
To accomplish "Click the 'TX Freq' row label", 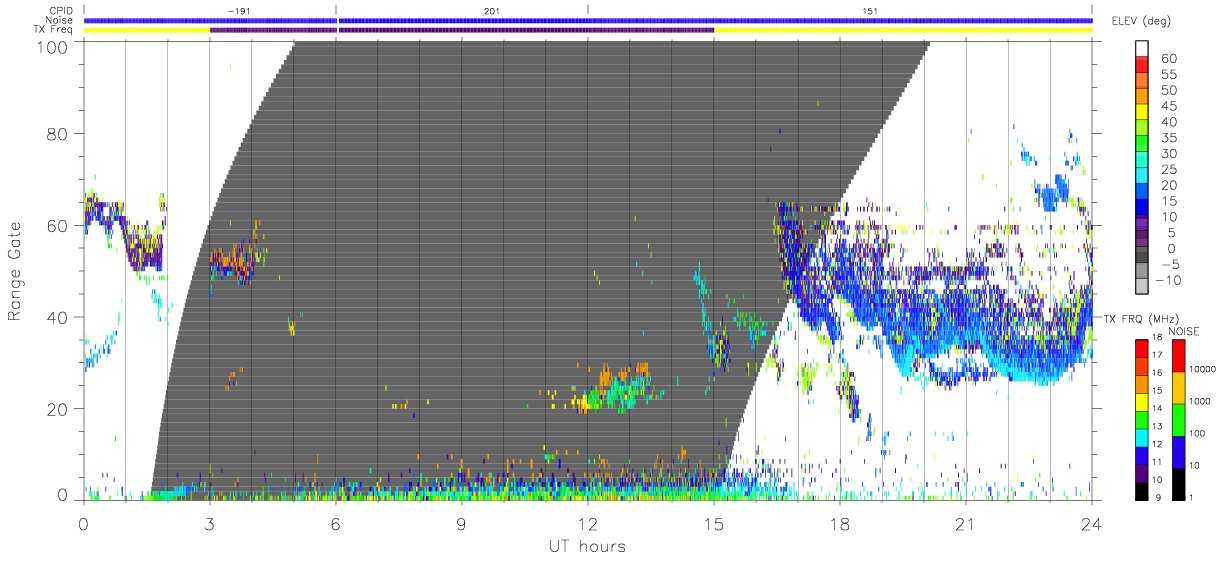I will click(55, 30).
